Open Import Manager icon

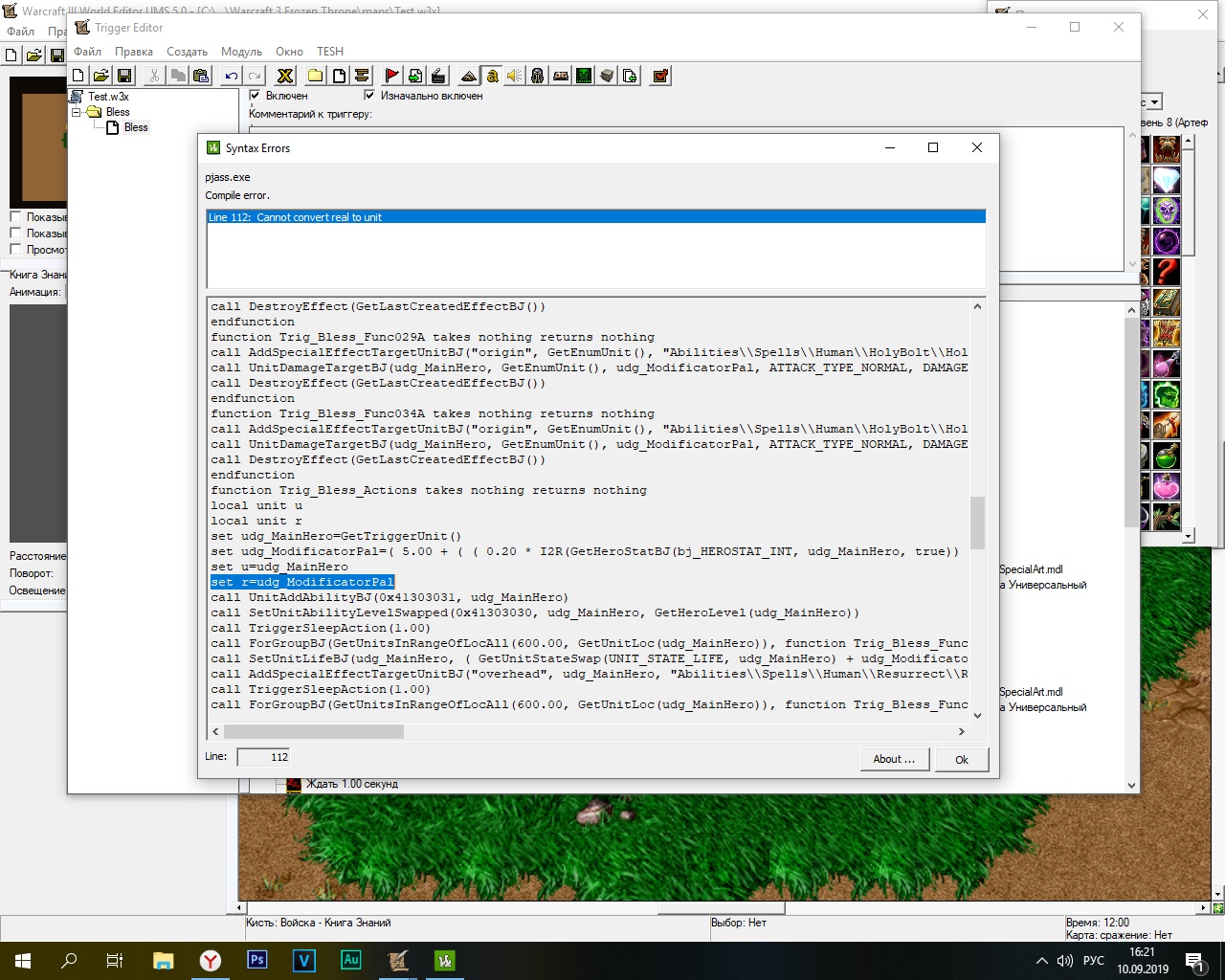630,76
